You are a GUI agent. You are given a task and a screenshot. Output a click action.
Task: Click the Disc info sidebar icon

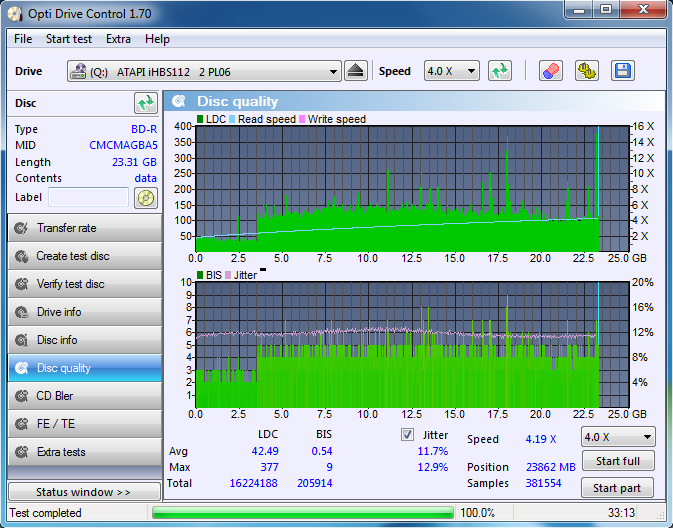pyautogui.click(x=21, y=340)
